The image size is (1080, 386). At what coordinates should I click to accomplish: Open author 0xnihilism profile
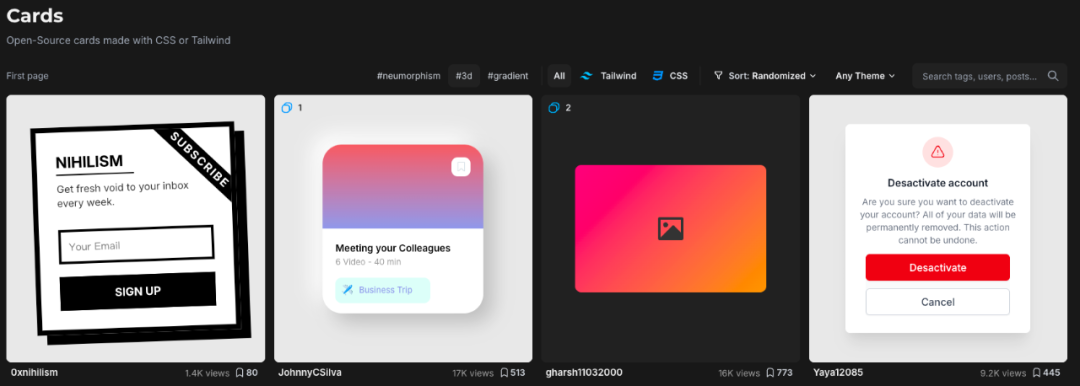pos(34,373)
